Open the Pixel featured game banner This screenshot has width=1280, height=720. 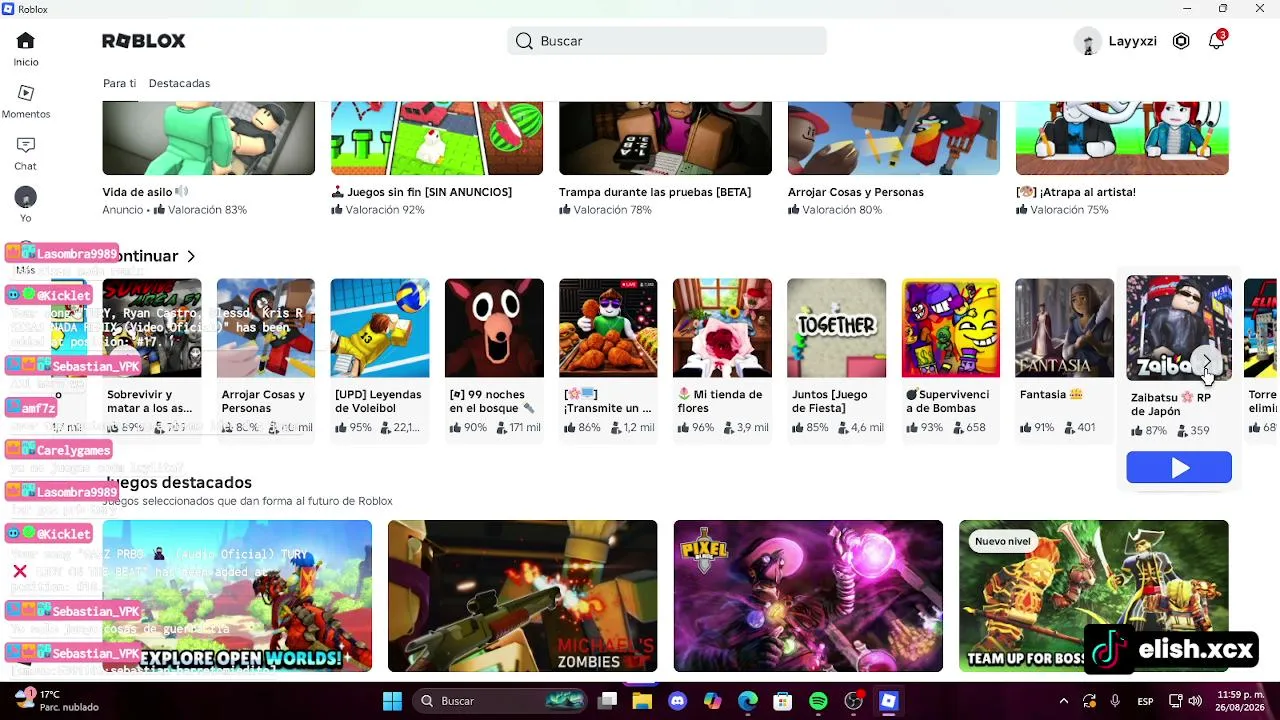(808, 596)
